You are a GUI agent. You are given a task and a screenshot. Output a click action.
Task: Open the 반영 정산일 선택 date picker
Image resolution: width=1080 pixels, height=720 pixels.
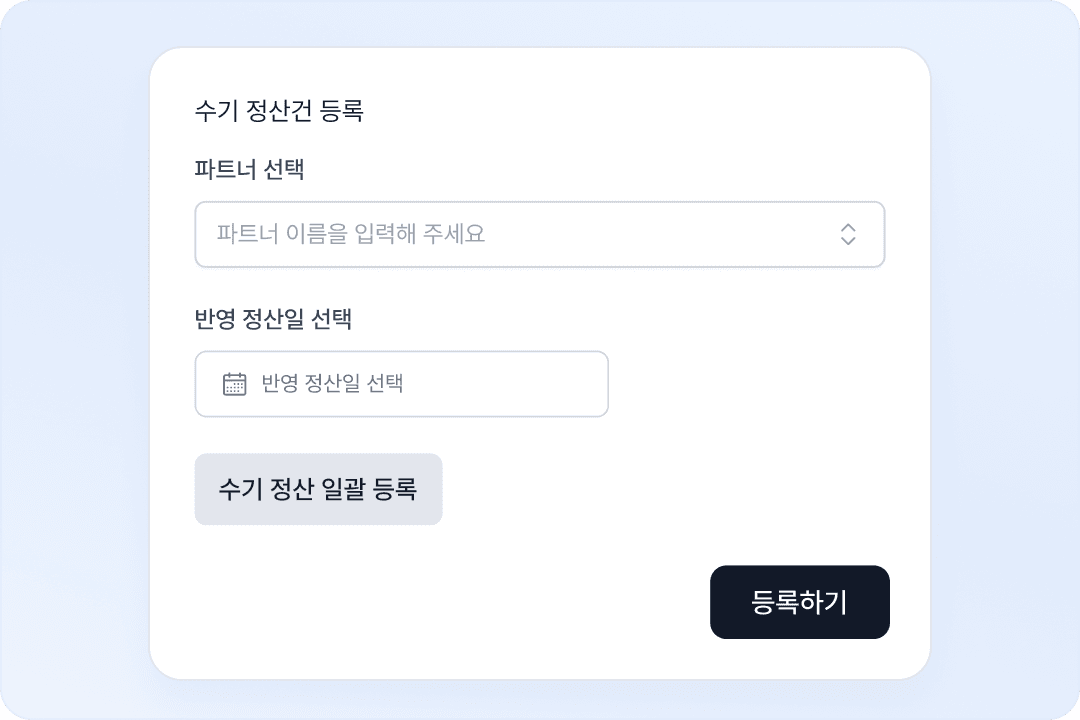coord(402,384)
